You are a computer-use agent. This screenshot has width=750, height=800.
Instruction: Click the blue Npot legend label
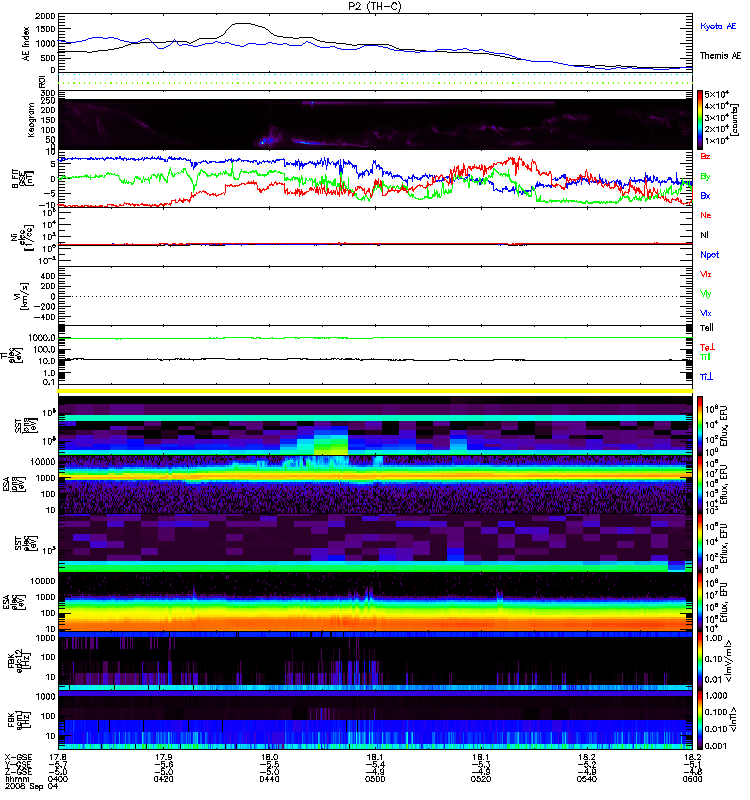pos(709,254)
